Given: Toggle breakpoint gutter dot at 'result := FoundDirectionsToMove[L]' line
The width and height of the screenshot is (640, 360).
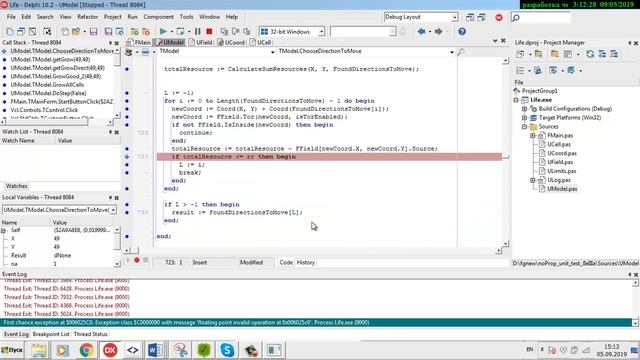Looking at the screenshot, I should pos(127,212).
